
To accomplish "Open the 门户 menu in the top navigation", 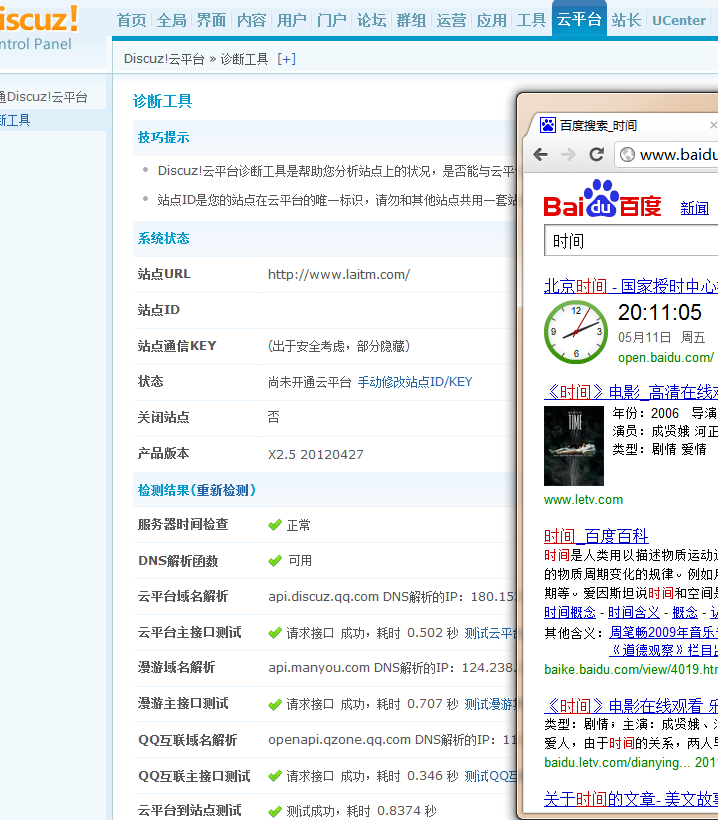I will click(332, 20).
